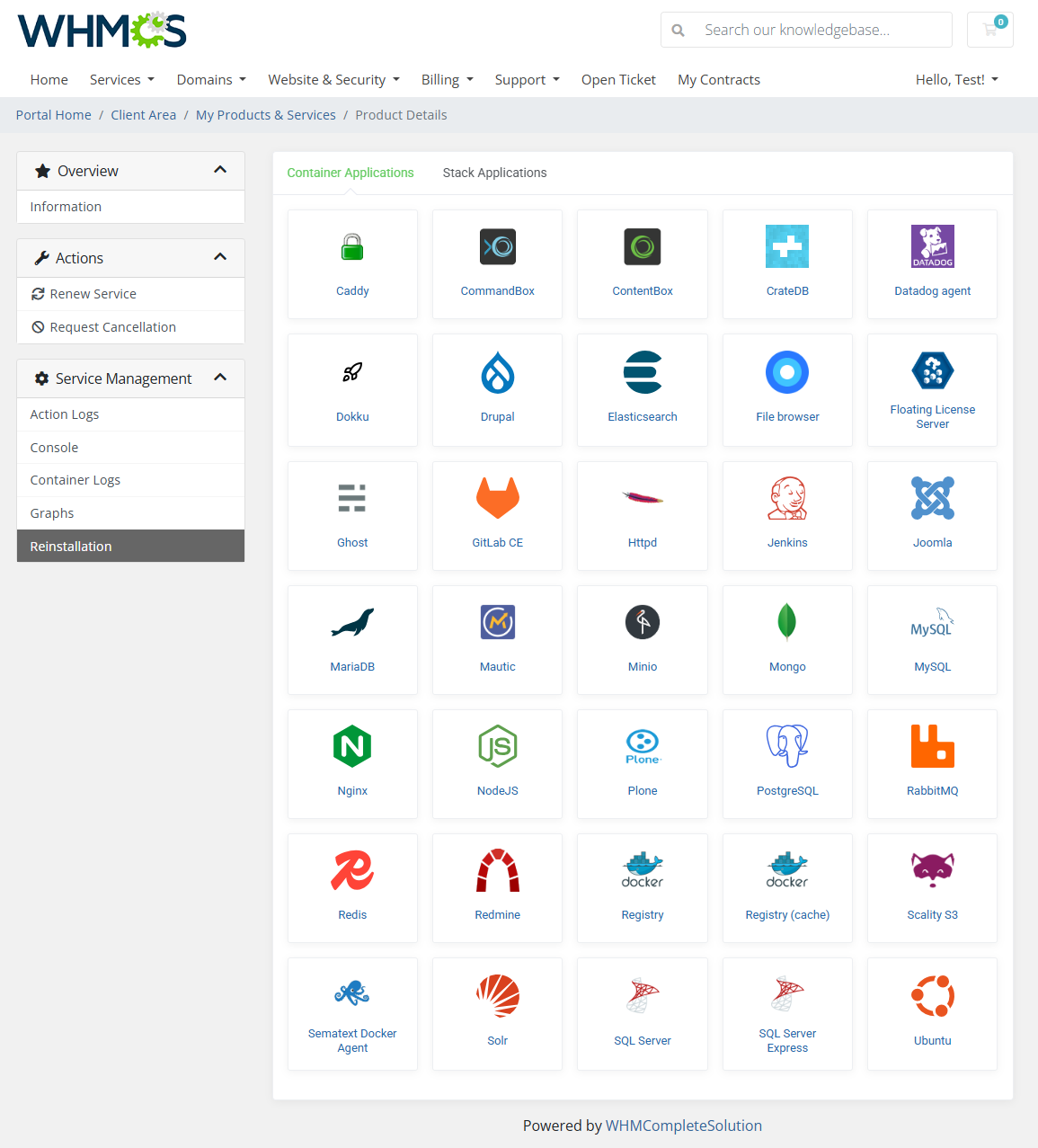The image size is (1038, 1148).
Task: Select the Ubuntu logo icon
Action: tap(933, 996)
